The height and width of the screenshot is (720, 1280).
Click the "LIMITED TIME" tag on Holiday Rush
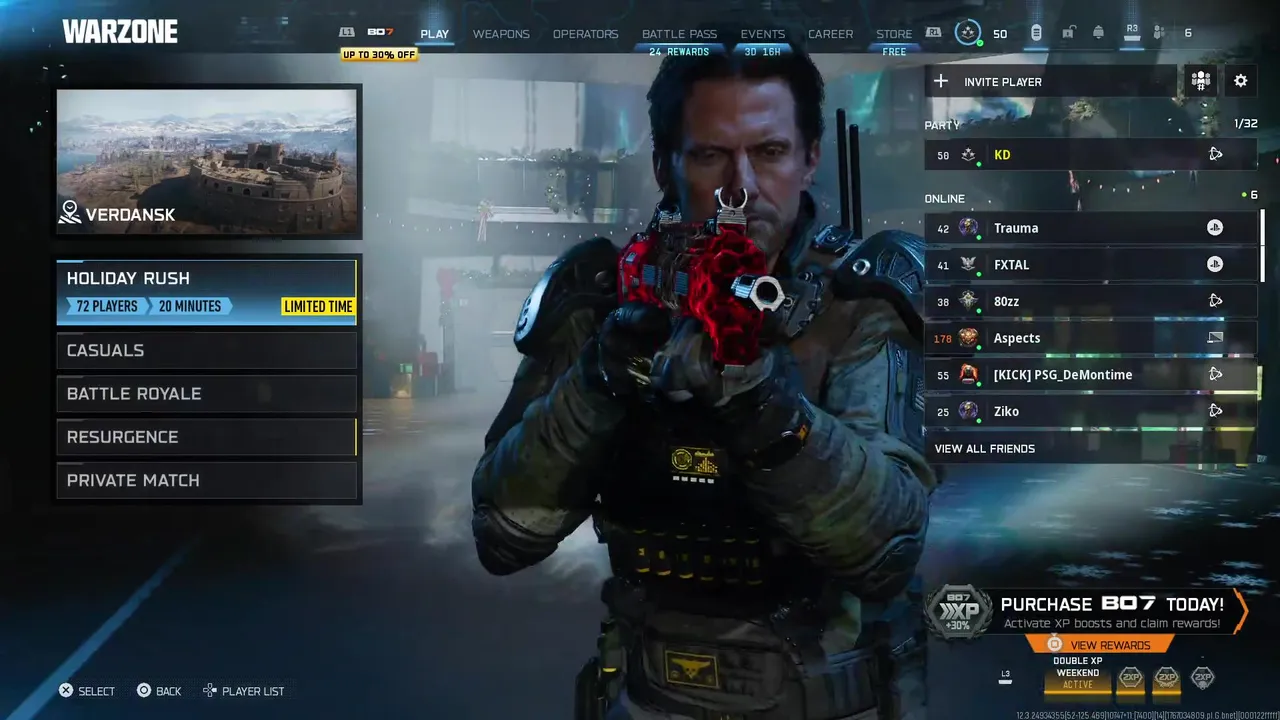pos(318,307)
